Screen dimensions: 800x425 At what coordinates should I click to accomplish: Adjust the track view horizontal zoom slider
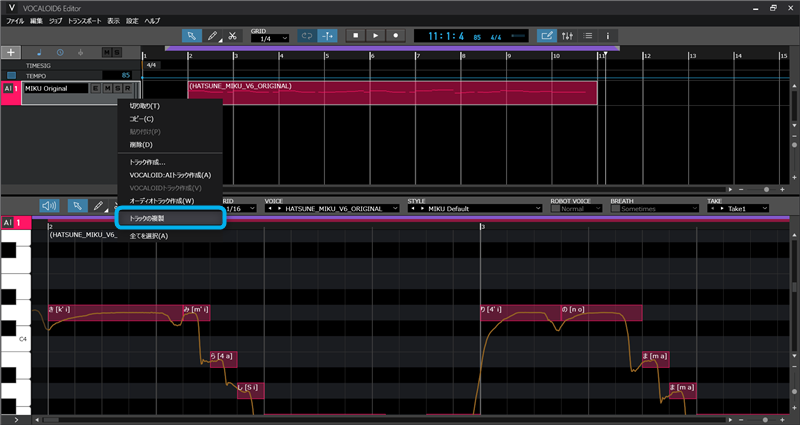(766, 189)
